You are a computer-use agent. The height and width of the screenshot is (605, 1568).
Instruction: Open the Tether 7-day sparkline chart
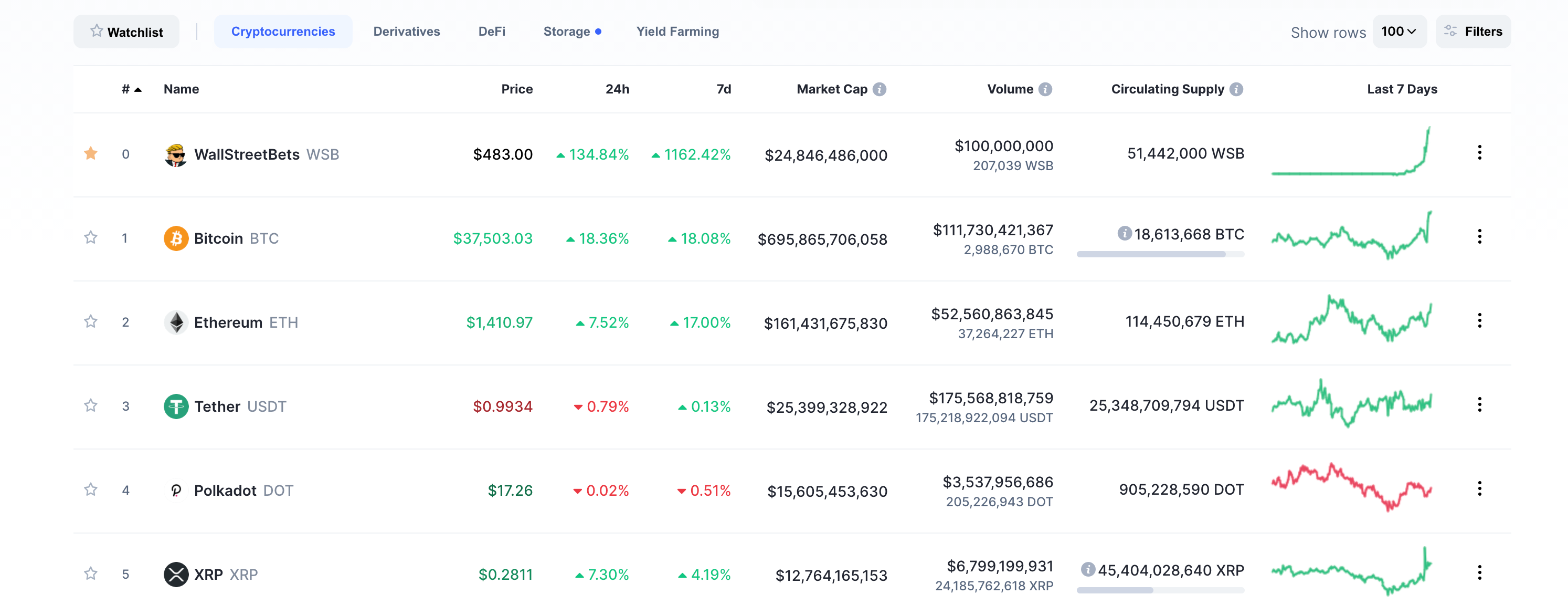pyautogui.click(x=1351, y=403)
